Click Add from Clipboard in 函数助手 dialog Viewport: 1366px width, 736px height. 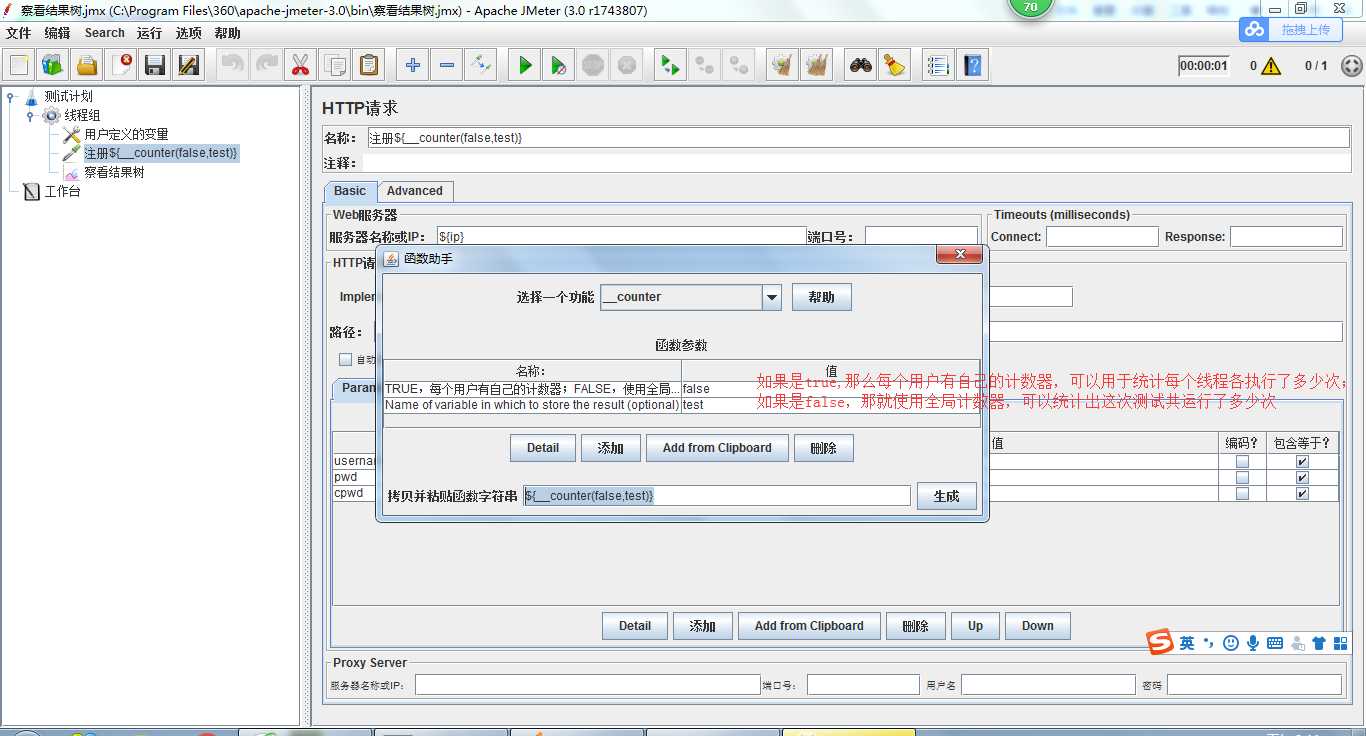[x=717, y=448]
